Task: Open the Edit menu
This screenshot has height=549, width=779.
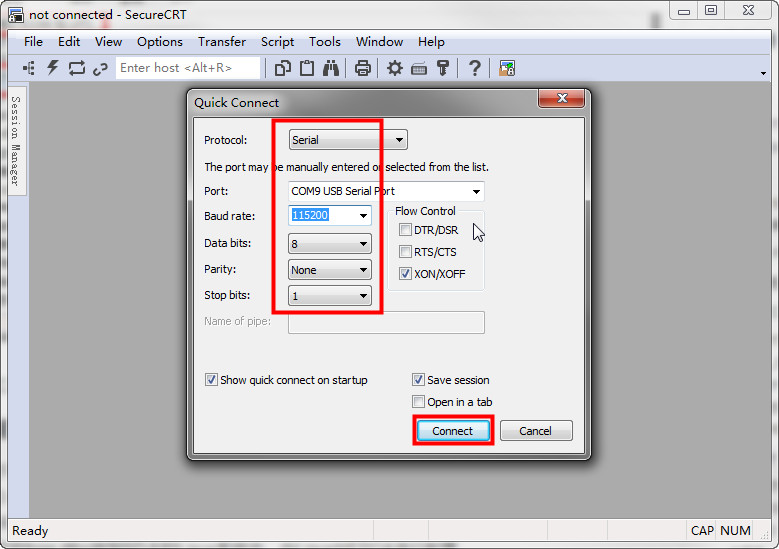Action: click(x=69, y=42)
